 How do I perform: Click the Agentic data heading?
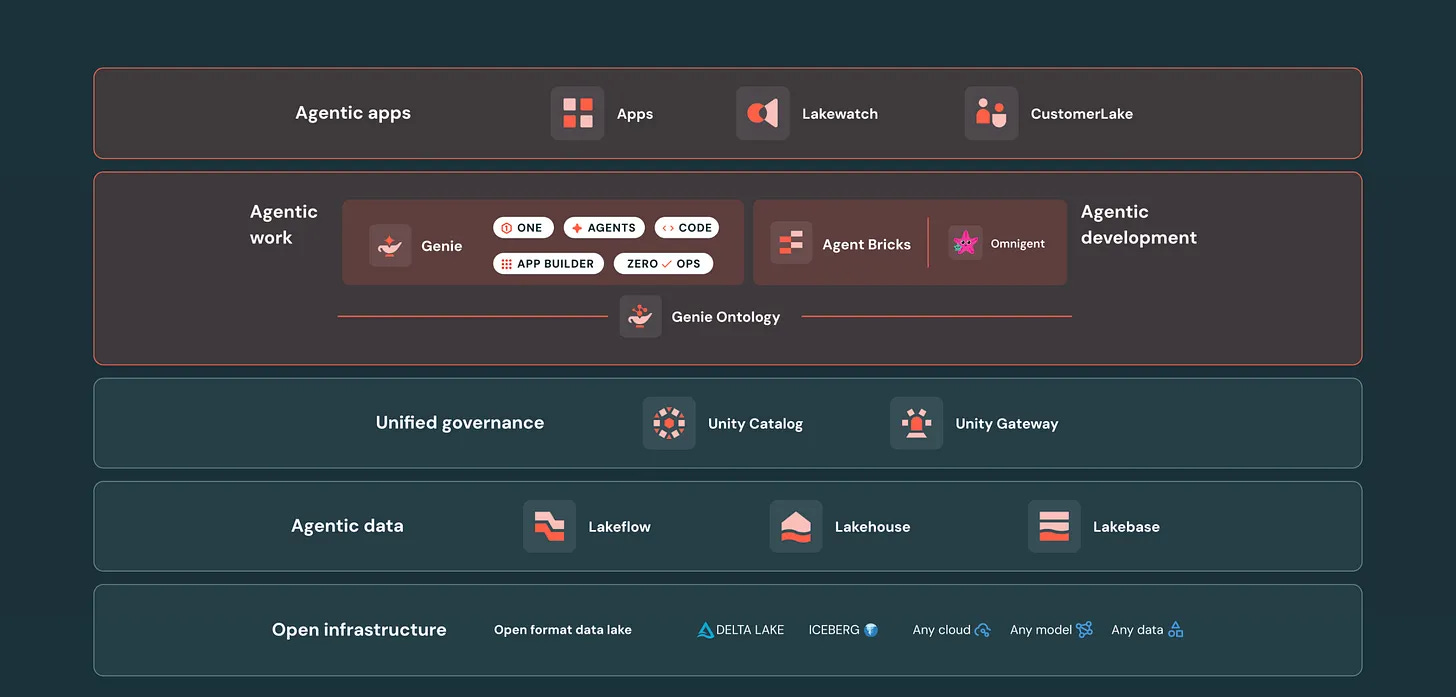tap(347, 526)
